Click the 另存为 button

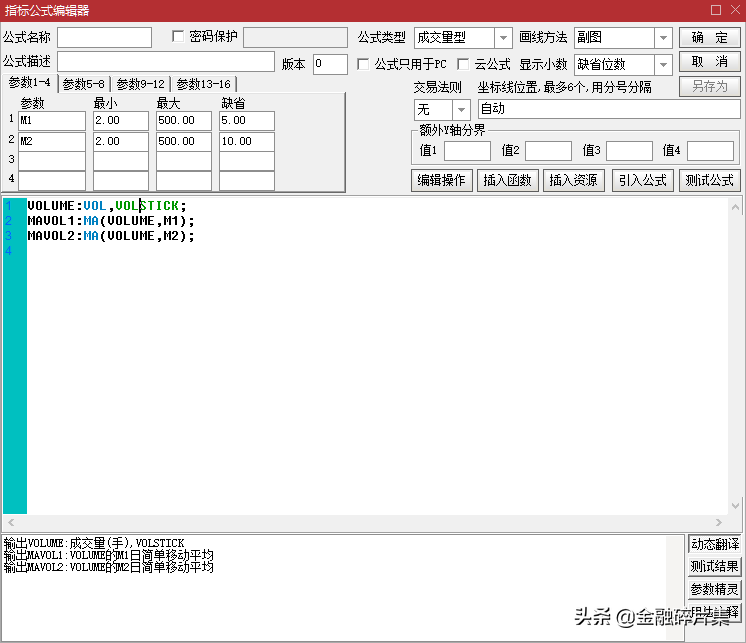pyautogui.click(x=709, y=87)
